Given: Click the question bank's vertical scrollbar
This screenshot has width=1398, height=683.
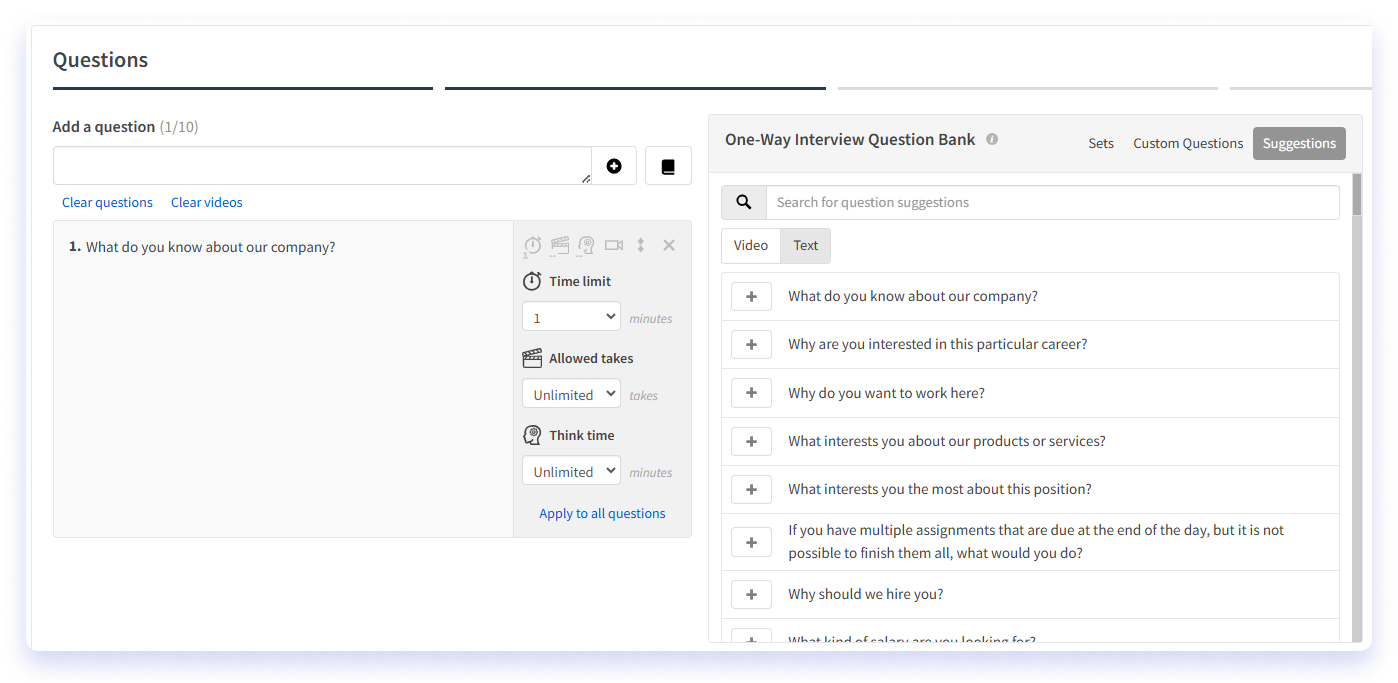Looking at the screenshot, I should 1357,400.
